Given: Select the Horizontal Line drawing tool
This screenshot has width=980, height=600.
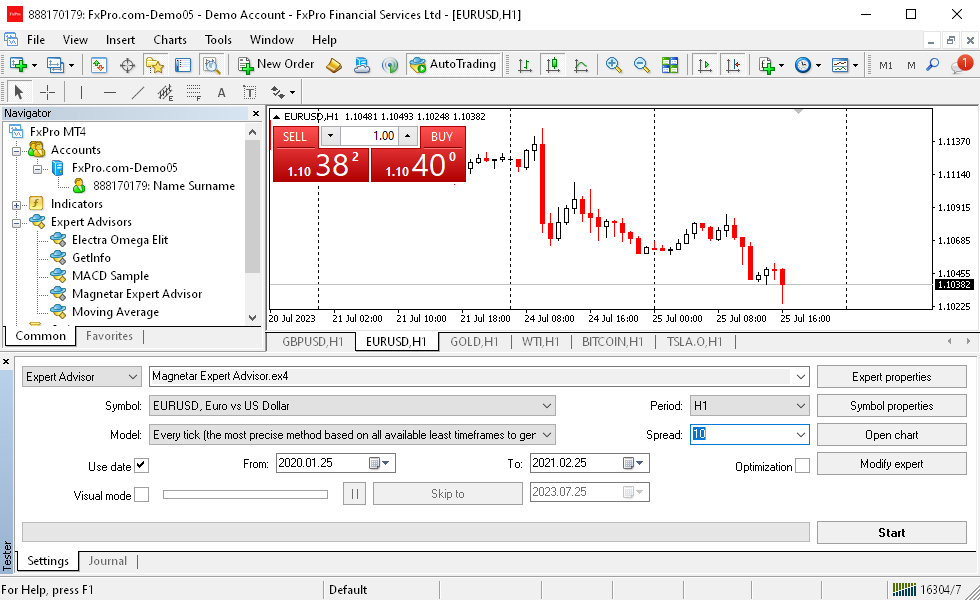Looking at the screenshot, I should [110, 92].
